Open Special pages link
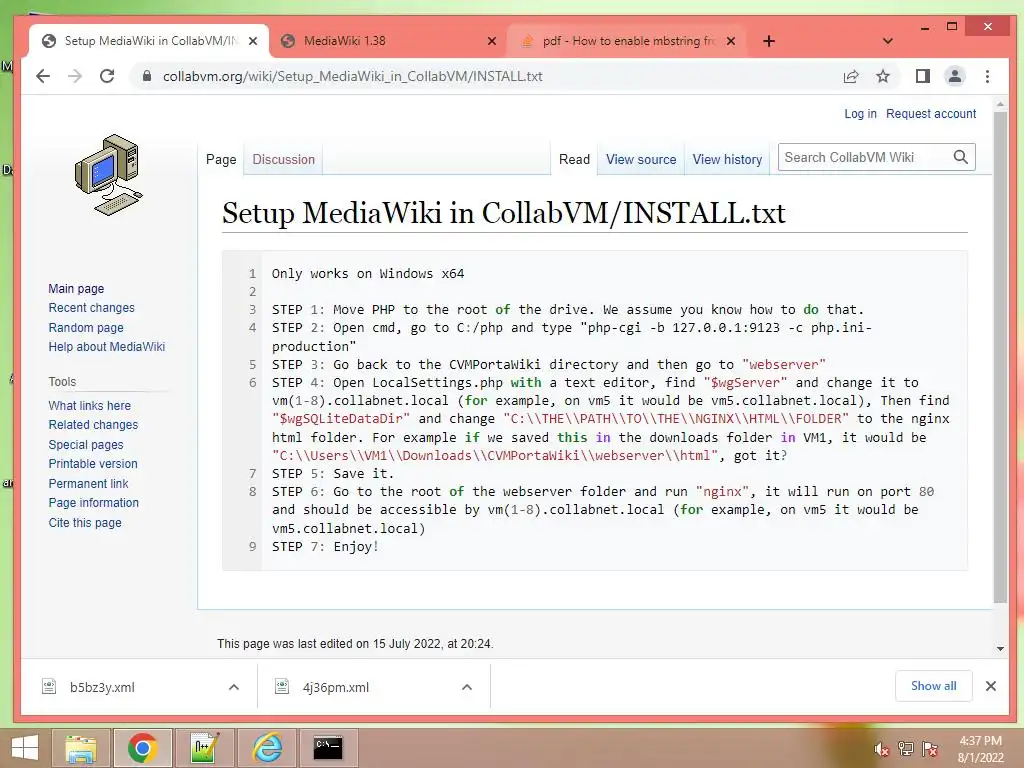The height and width of the screenshot is (768, 1024). [x=86, y=445]
